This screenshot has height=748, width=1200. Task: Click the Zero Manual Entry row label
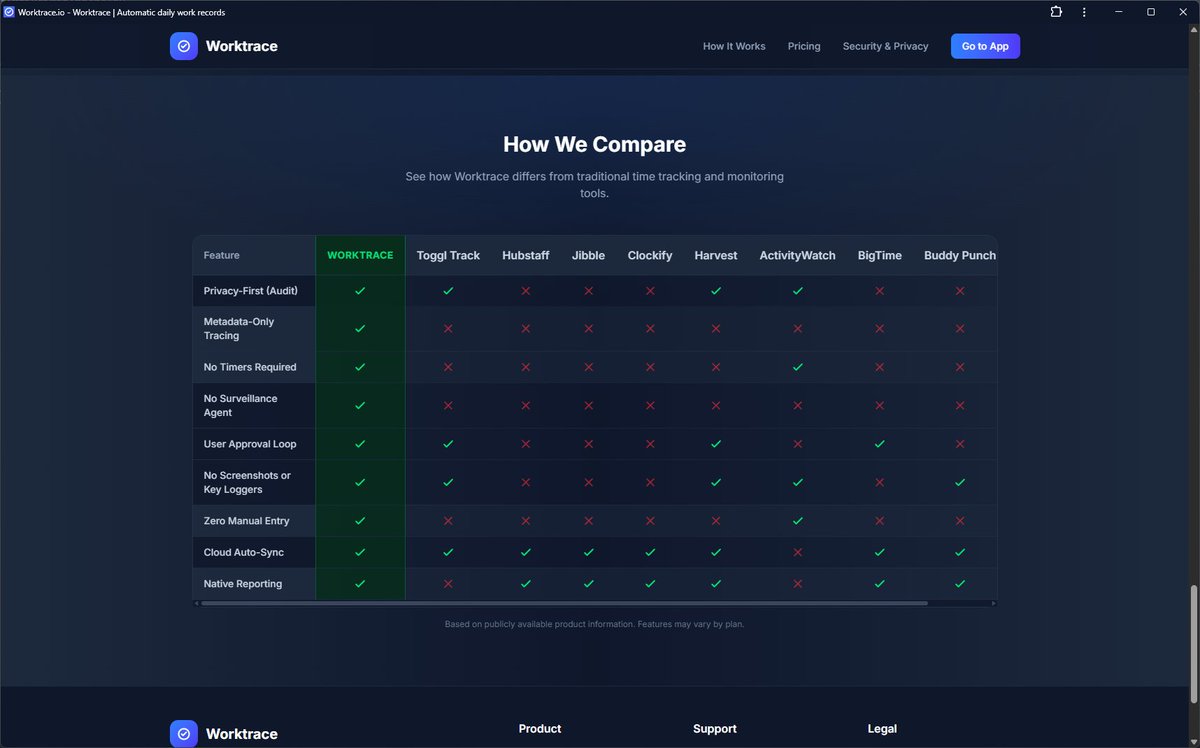246,521
